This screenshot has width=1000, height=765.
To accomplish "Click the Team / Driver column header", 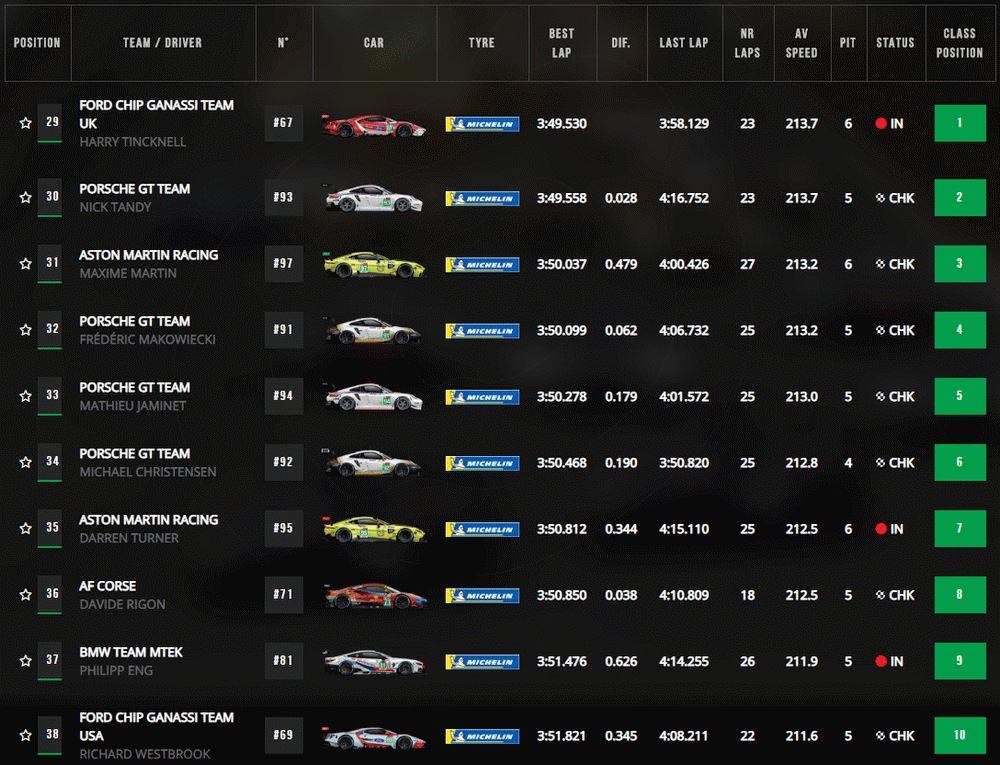I will (x=162, y=43).
